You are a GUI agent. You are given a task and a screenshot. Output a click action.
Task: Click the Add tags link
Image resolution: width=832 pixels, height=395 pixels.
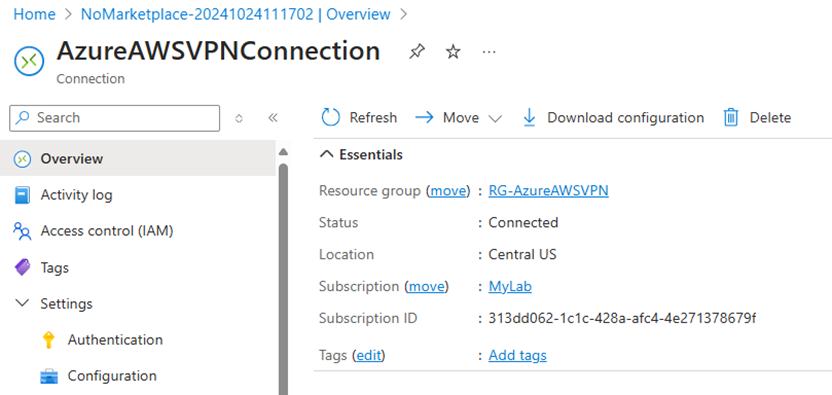pyautogui.click(x=517, y=355)
